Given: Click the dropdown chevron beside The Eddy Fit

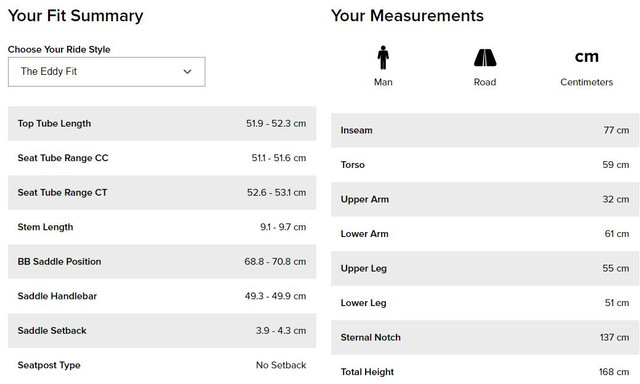Looking at the screenshot, I should point(187,72).
